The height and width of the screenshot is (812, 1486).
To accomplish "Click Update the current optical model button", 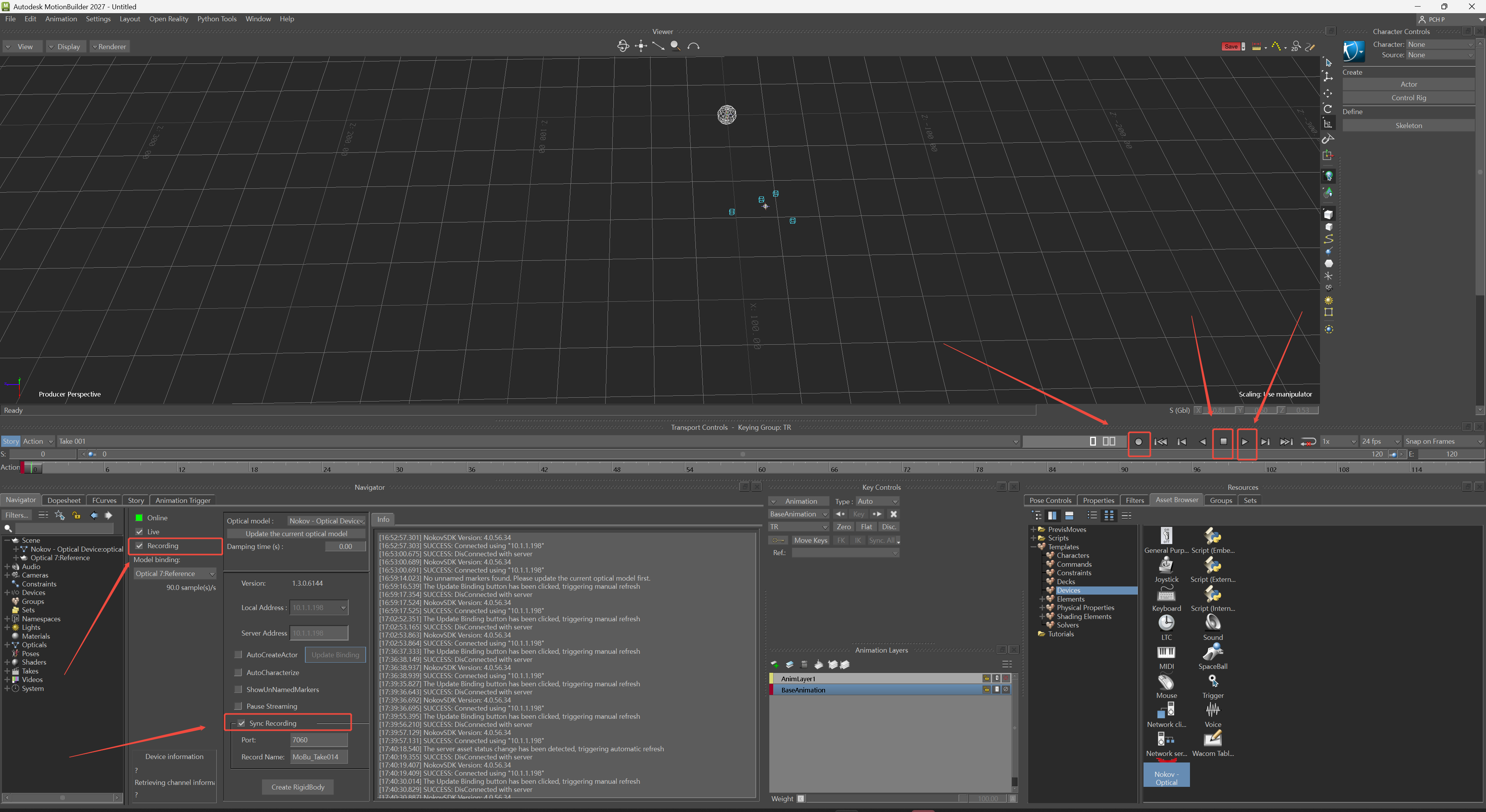I will [296, 533].
